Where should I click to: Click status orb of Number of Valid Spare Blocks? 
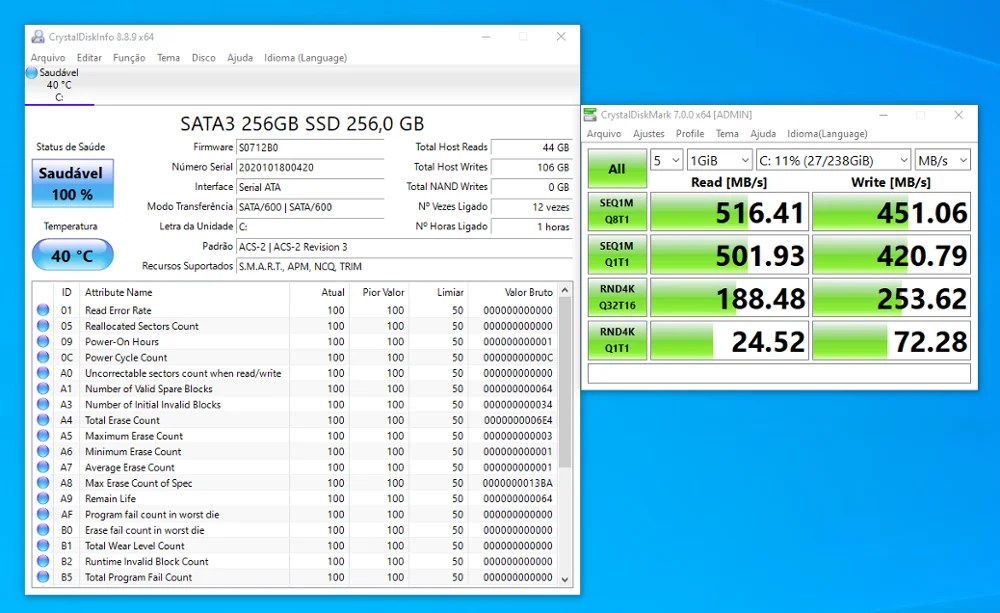point(43,388)
